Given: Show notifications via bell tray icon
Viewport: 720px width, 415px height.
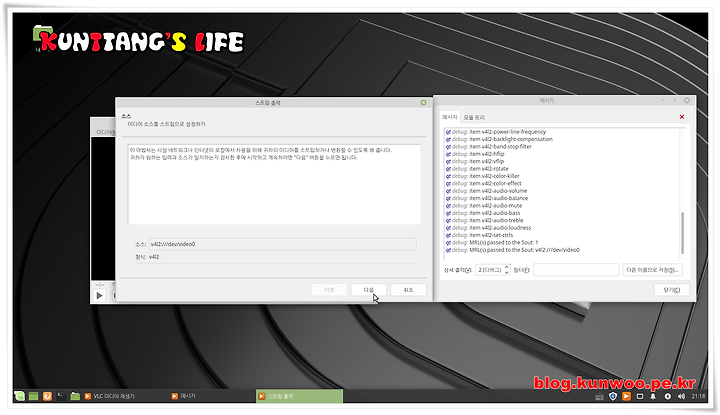Looking at the screenshot, I should (653, 396).
